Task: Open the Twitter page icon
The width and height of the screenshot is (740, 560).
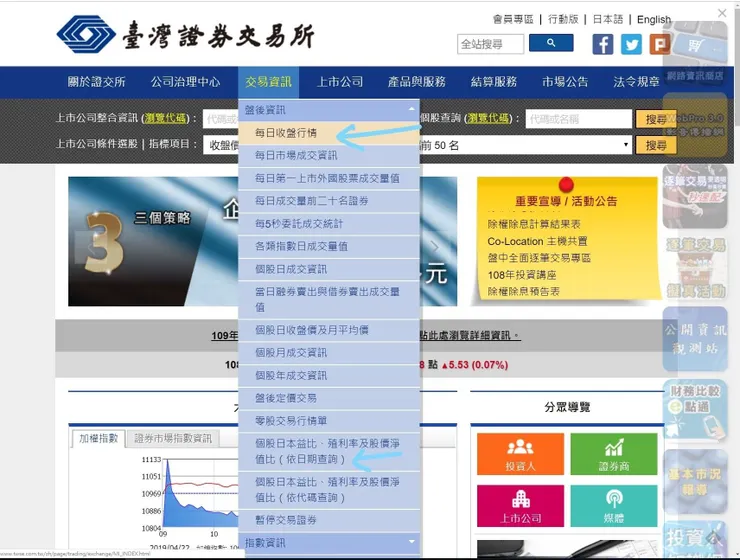Action: pos(631,44)
